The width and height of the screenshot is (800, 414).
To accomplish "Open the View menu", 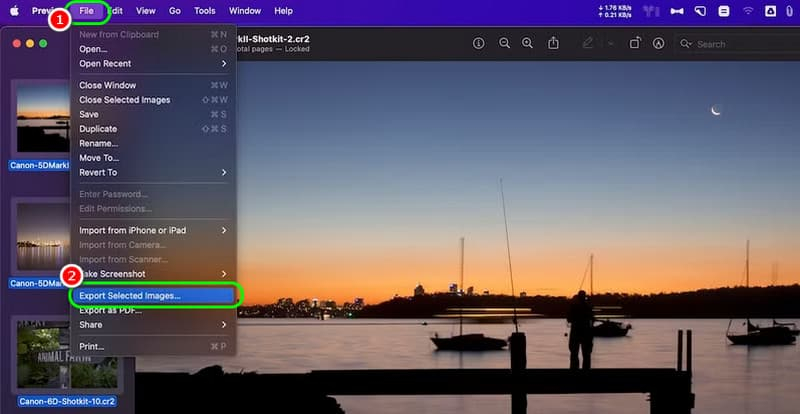I will click(146, 11).
